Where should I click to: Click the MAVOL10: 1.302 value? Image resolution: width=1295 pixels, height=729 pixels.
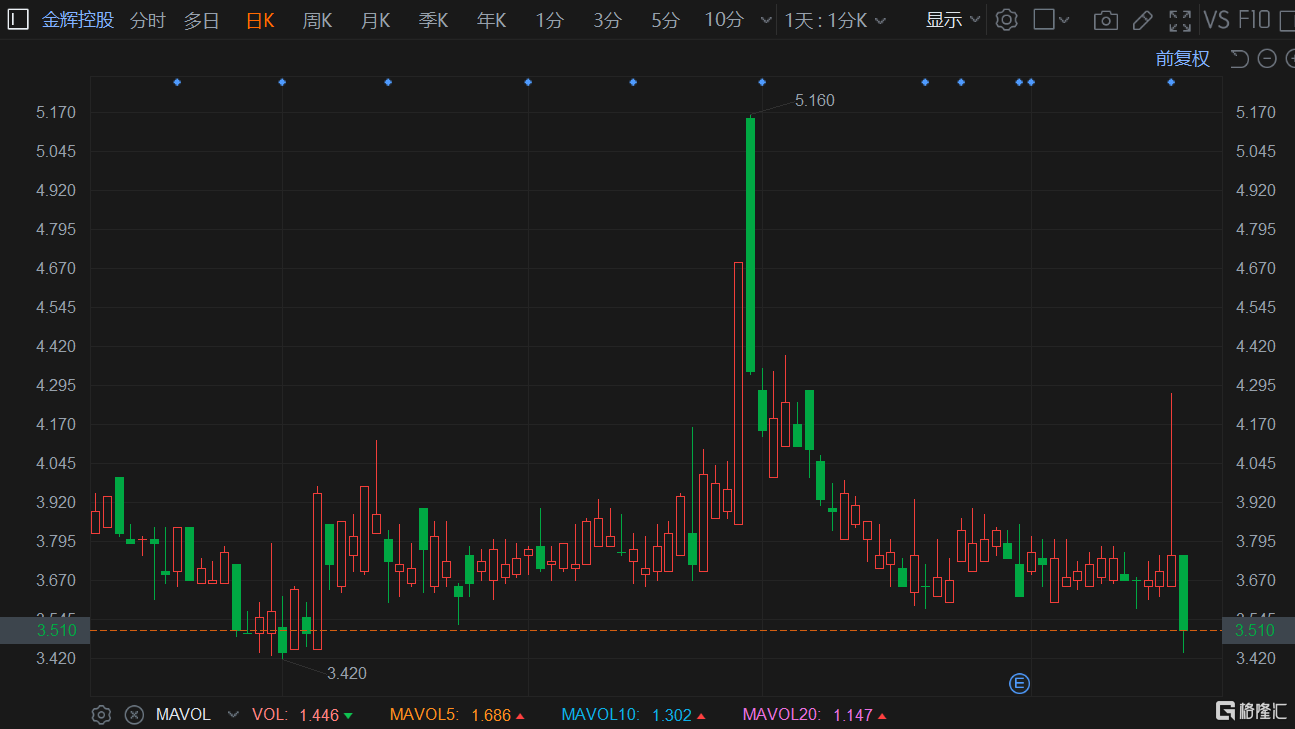[x=672, y=715]
